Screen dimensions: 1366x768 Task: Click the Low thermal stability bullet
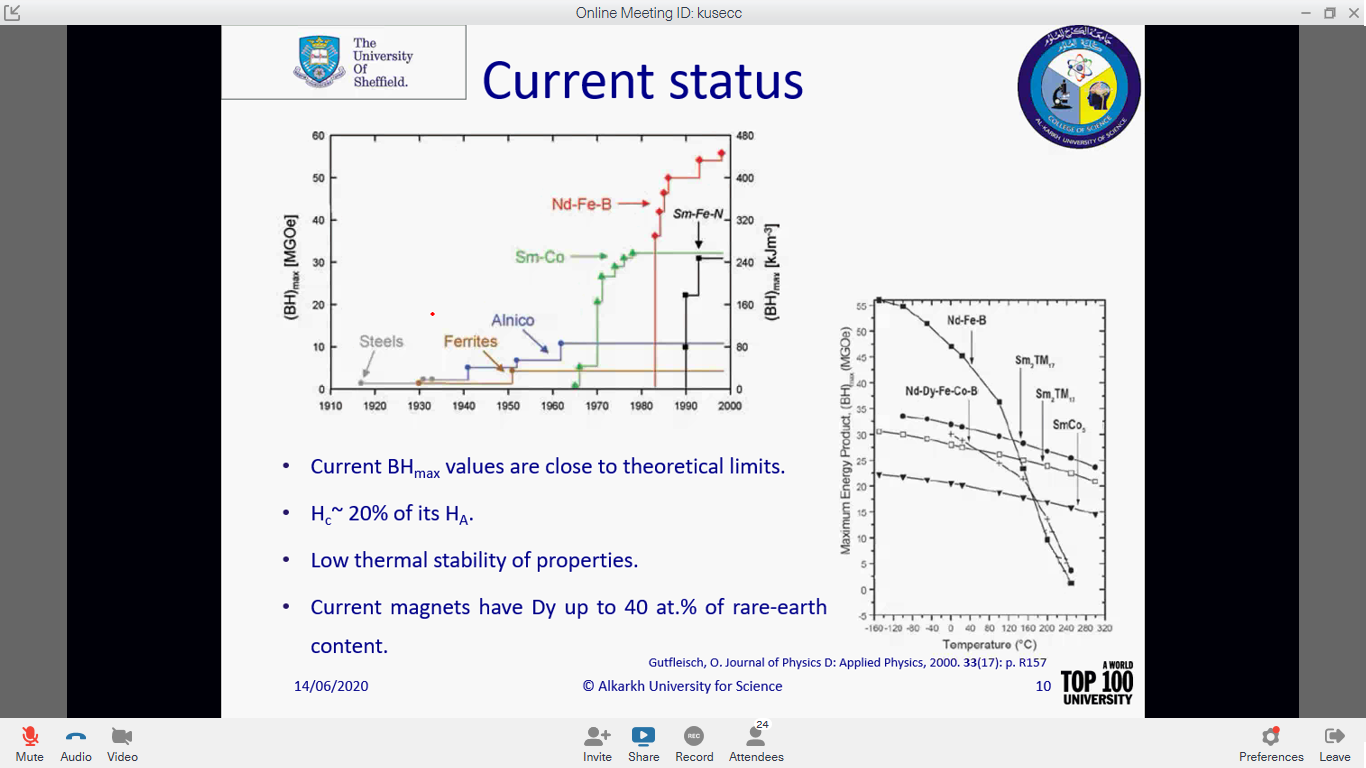pyautogui.click(x=474, y=560)
